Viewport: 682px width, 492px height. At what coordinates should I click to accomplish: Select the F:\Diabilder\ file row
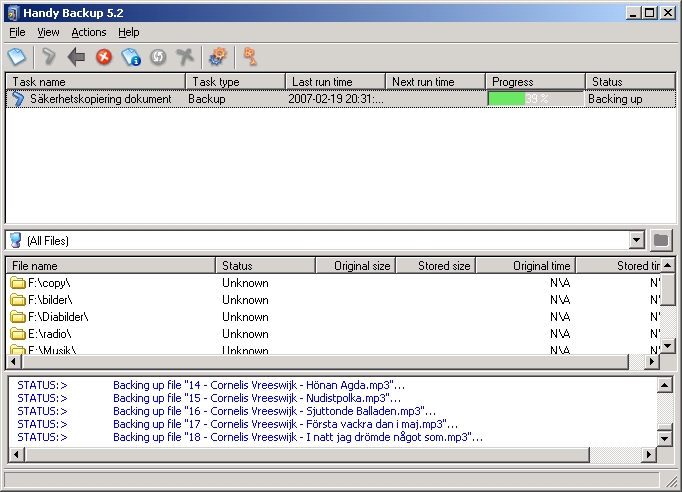click(x=334, y=317)
